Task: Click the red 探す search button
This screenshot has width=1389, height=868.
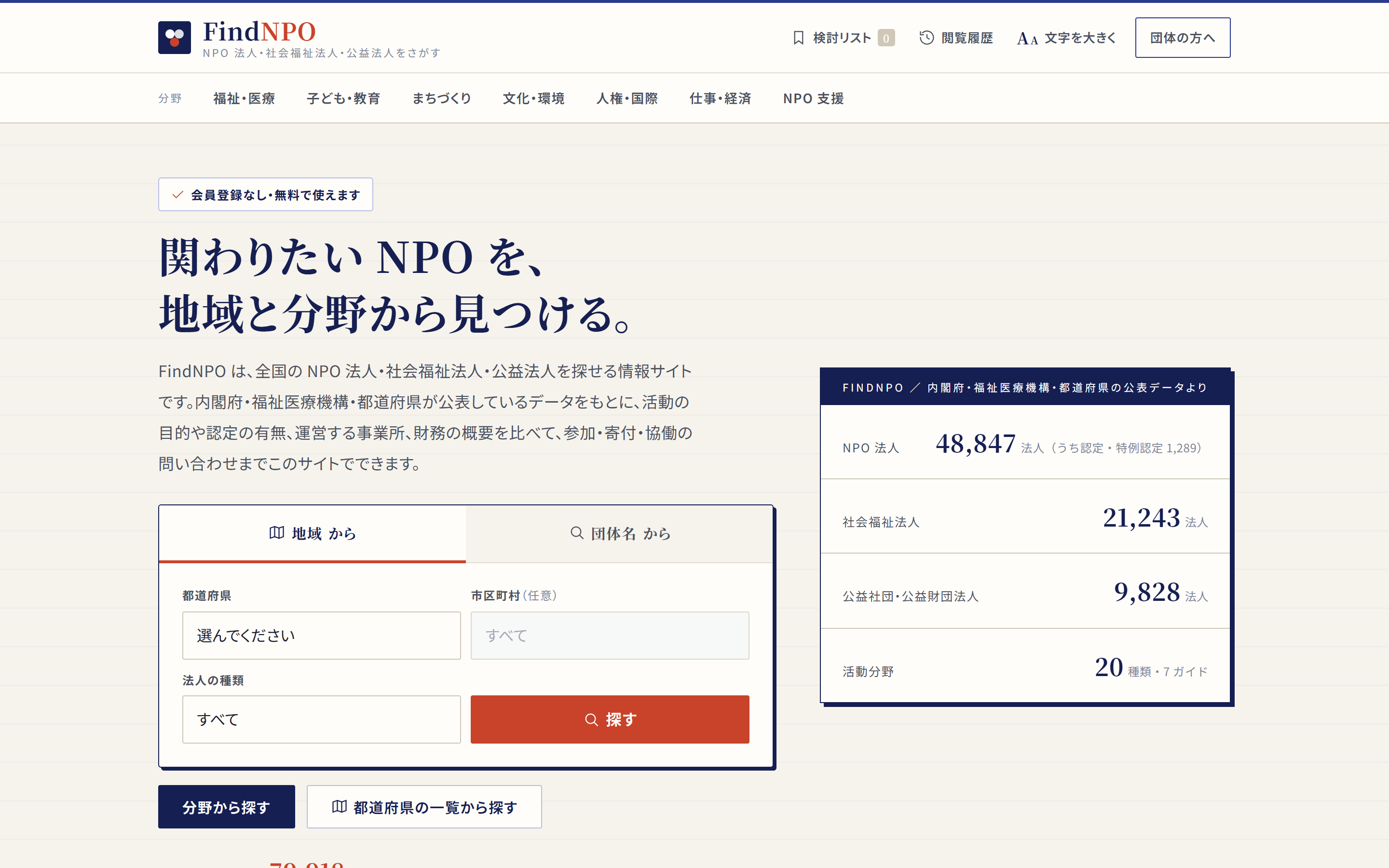Action: pos(610,720)
